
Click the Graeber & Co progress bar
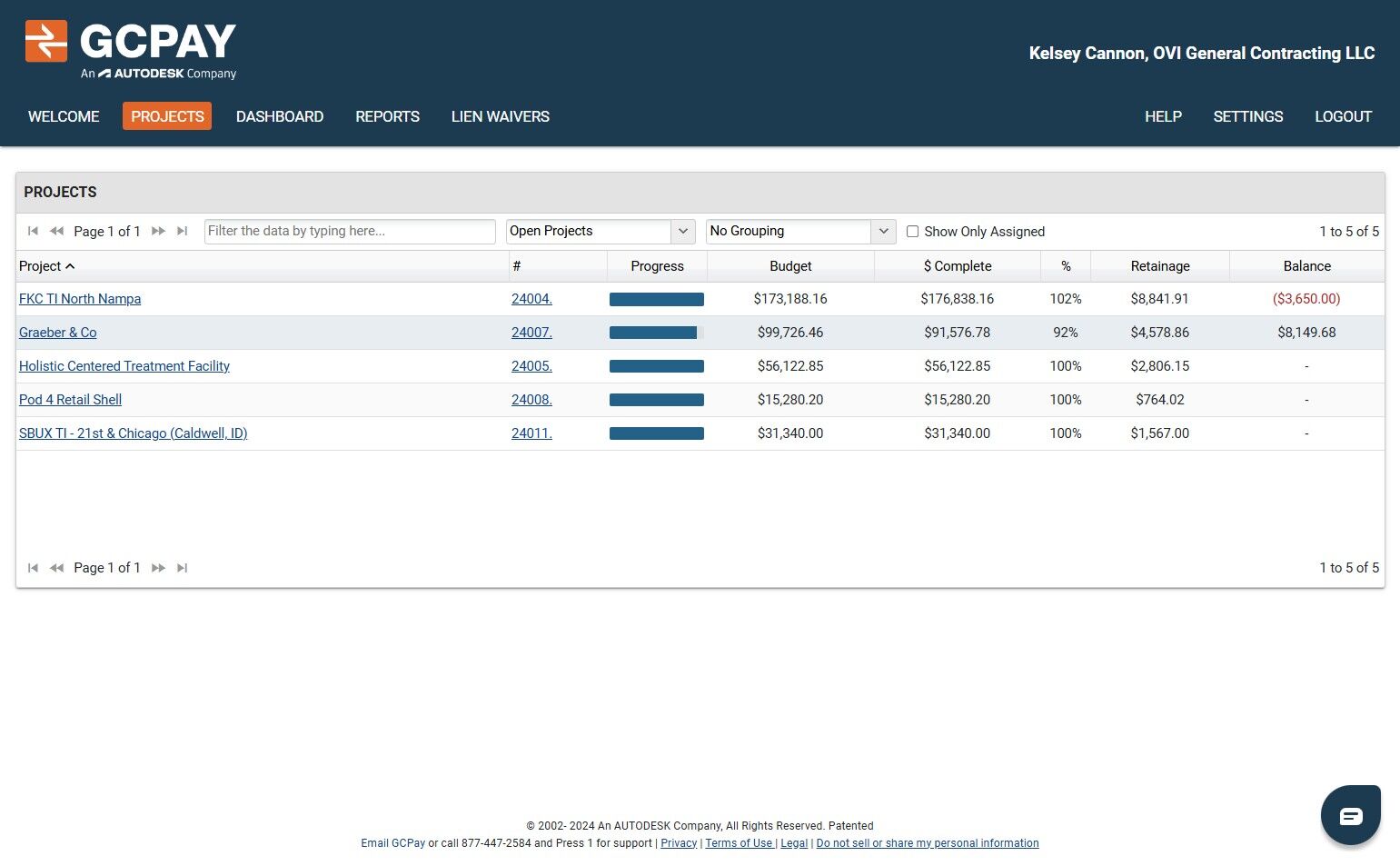[x=656, y=333]
